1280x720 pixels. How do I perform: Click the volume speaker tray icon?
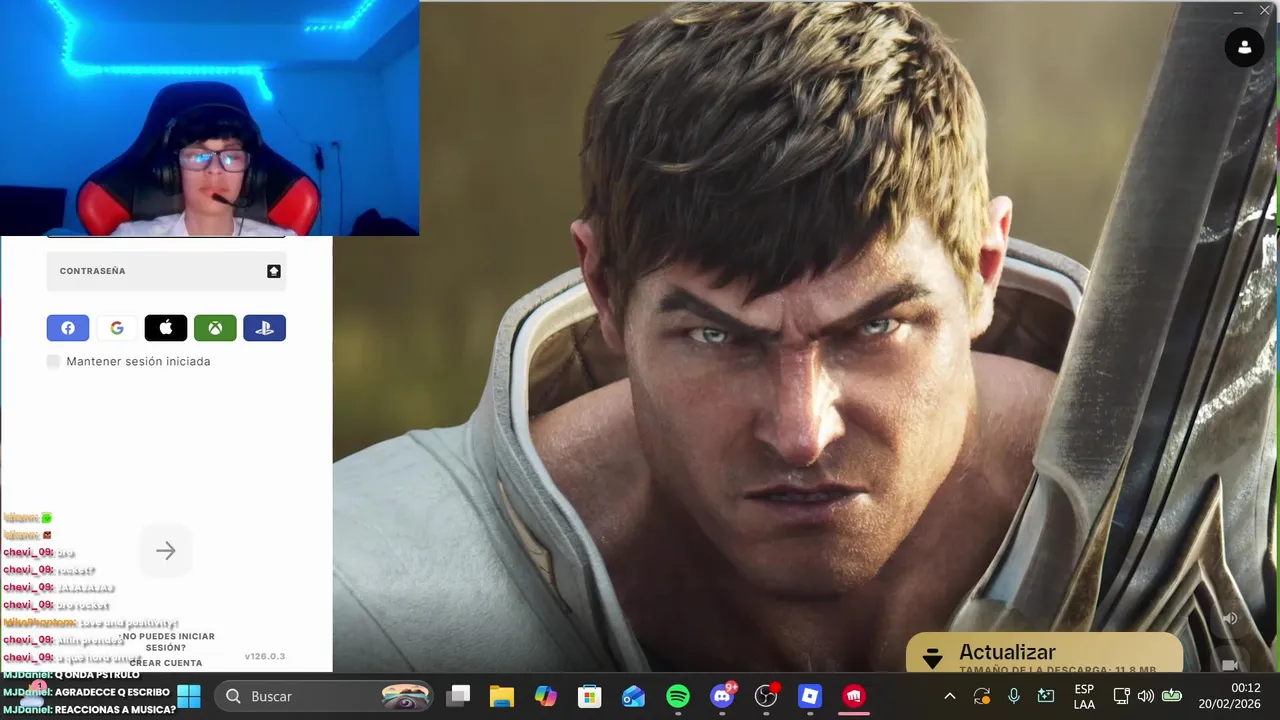click(x=1146, y=696)
